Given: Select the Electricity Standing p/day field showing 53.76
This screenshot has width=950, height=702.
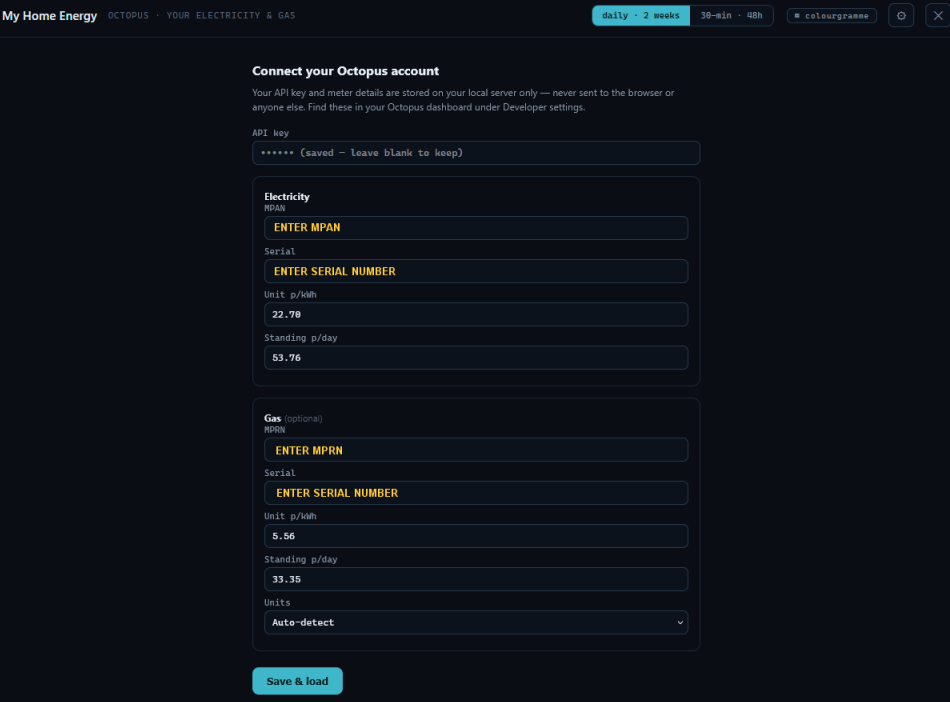Looking at the screenshot, I should (x=476, y=357).
